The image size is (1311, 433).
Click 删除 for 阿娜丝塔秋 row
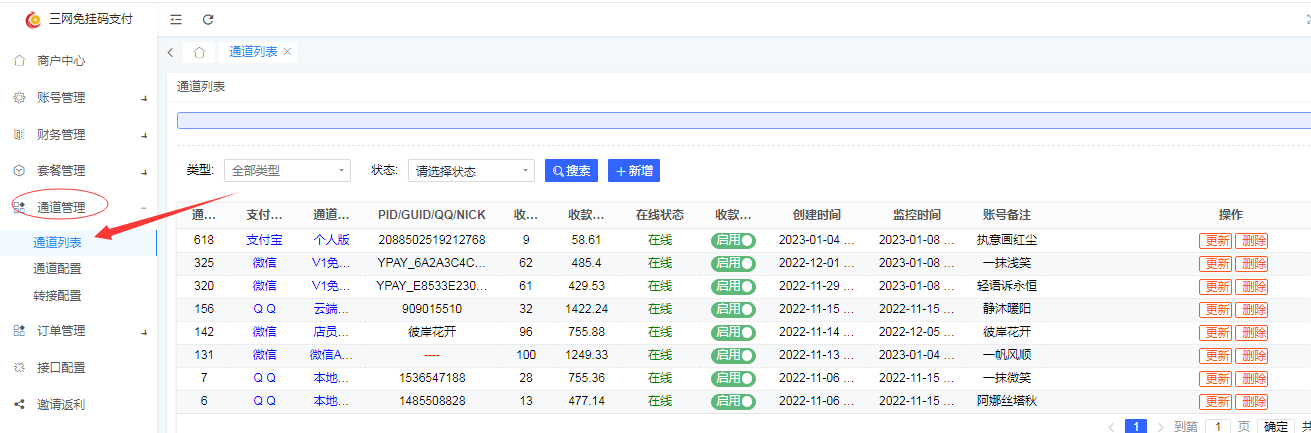pos(1252,401)
